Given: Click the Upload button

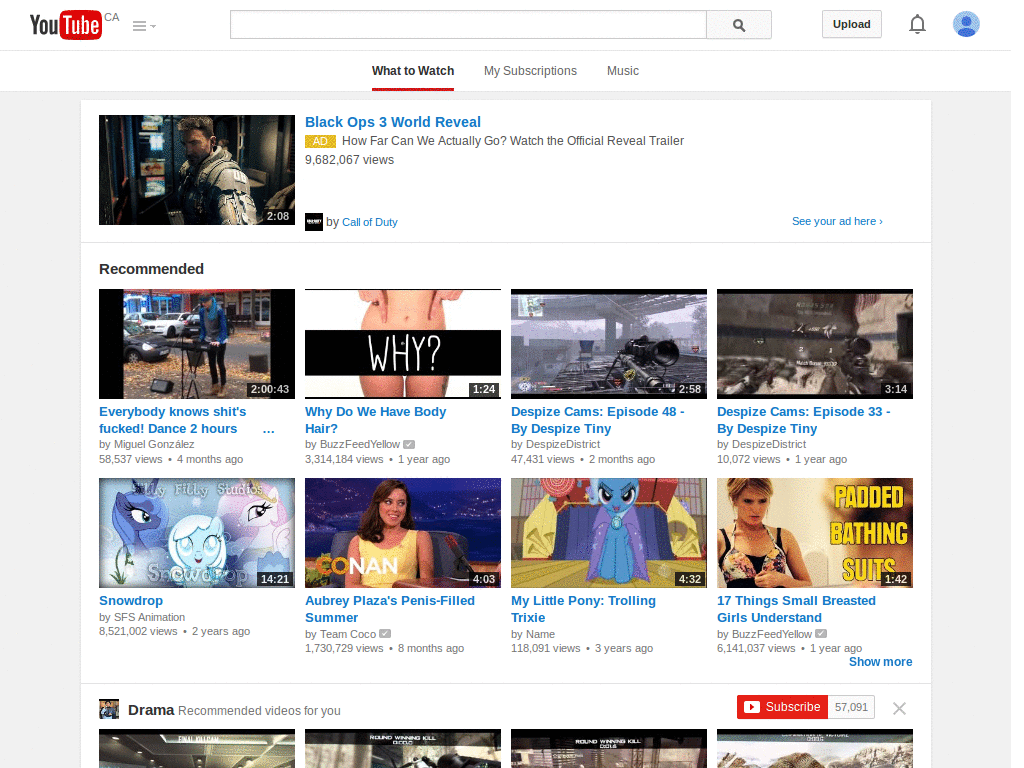Looking at the screenshot, I should tap(851, 24).
